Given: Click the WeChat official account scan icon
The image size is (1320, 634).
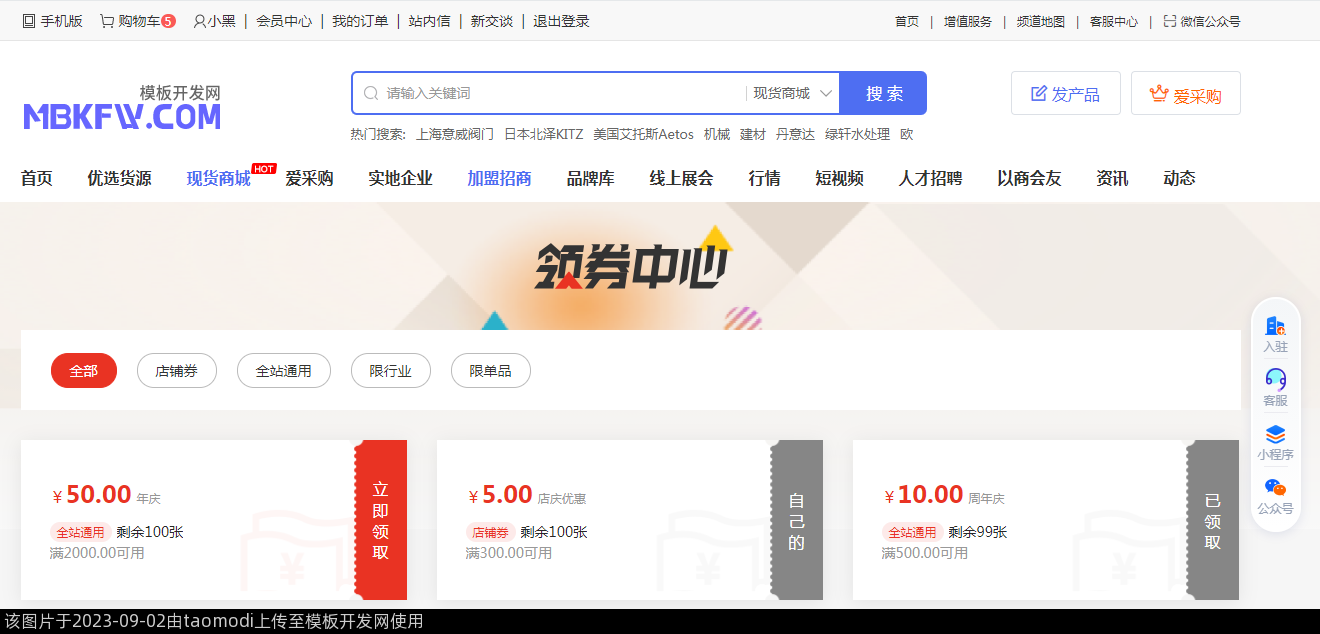Looking at the screenshot, I should [1170, 21].
